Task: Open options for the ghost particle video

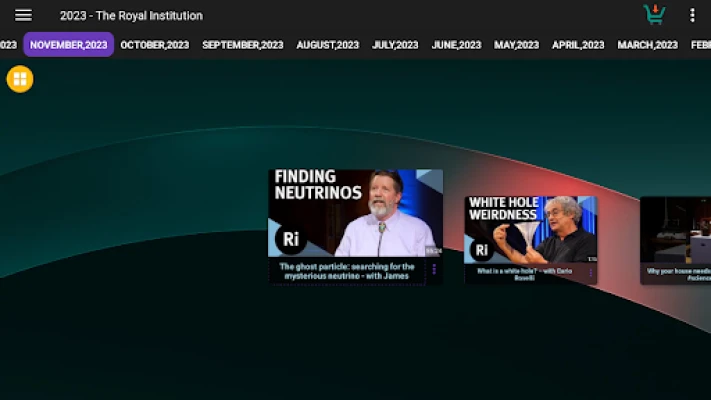Action: (x=434, y=269)
